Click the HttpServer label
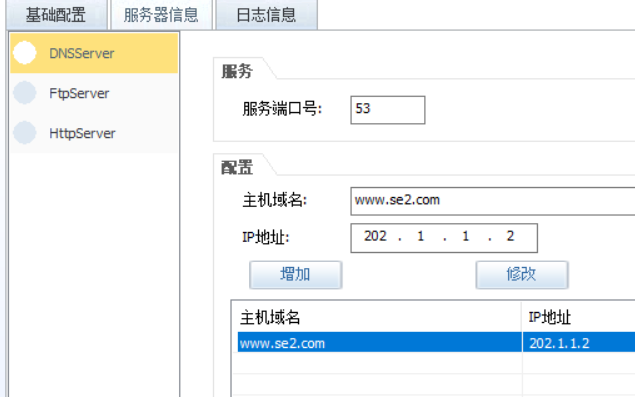 coord(82,133)
